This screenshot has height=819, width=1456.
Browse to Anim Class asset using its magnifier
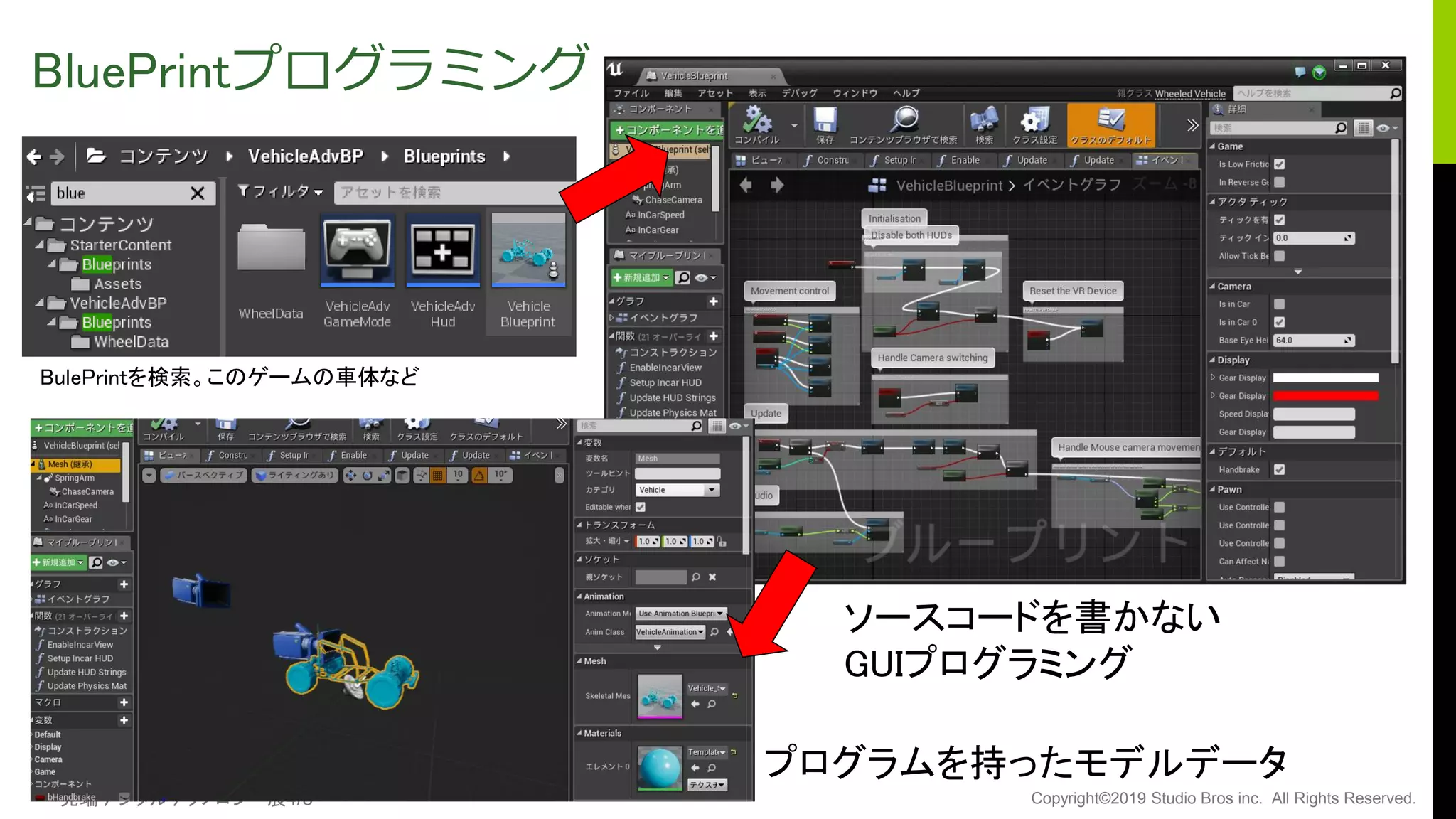(x=714, y=632)
